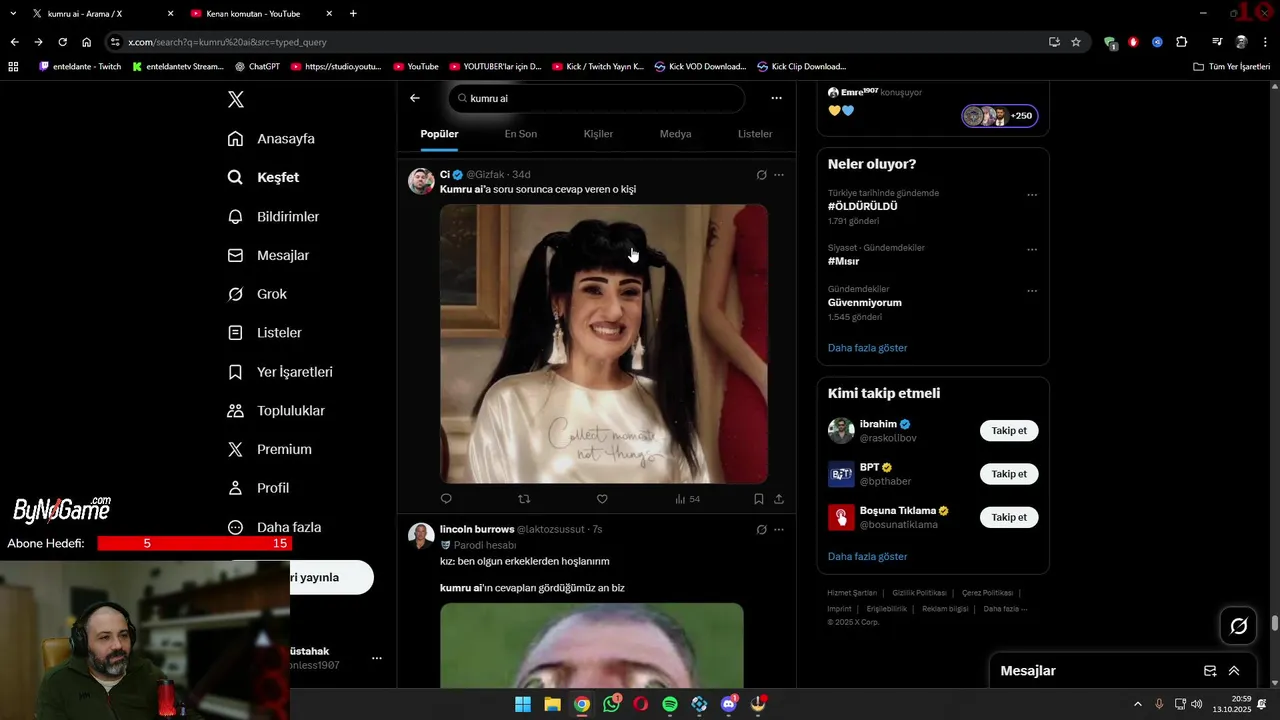Follow BPT with Takip et
Viewport: 1280px width, 720px height.
pos(1009,474)
